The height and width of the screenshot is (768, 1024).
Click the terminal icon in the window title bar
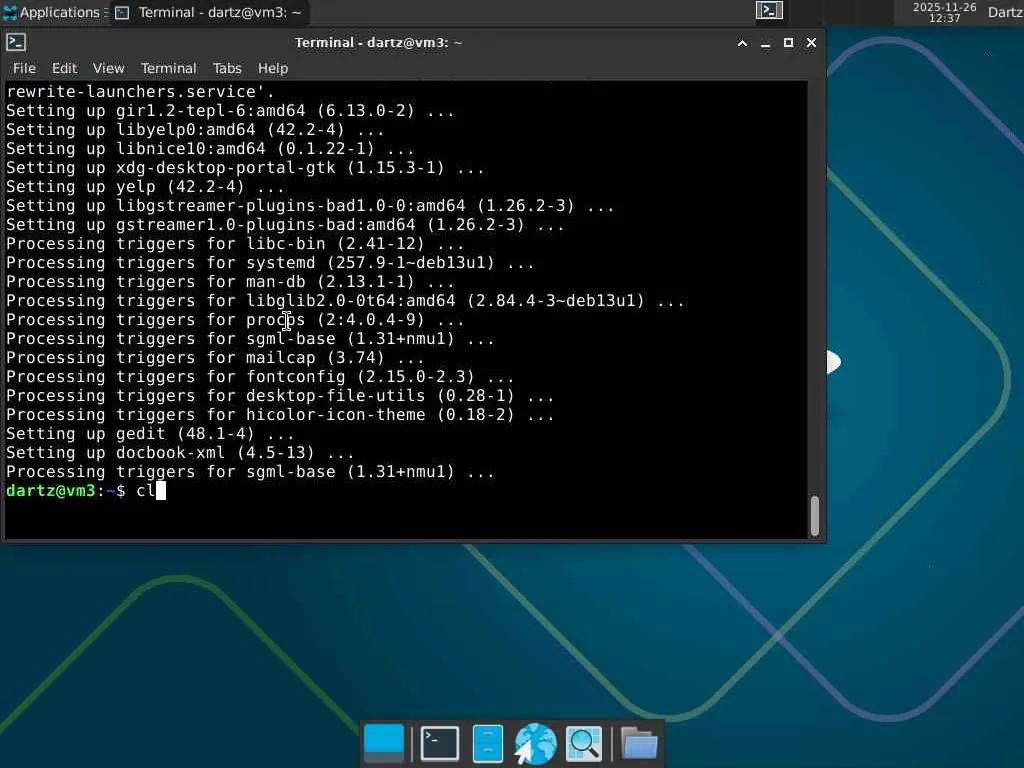[x=16, y=42]
